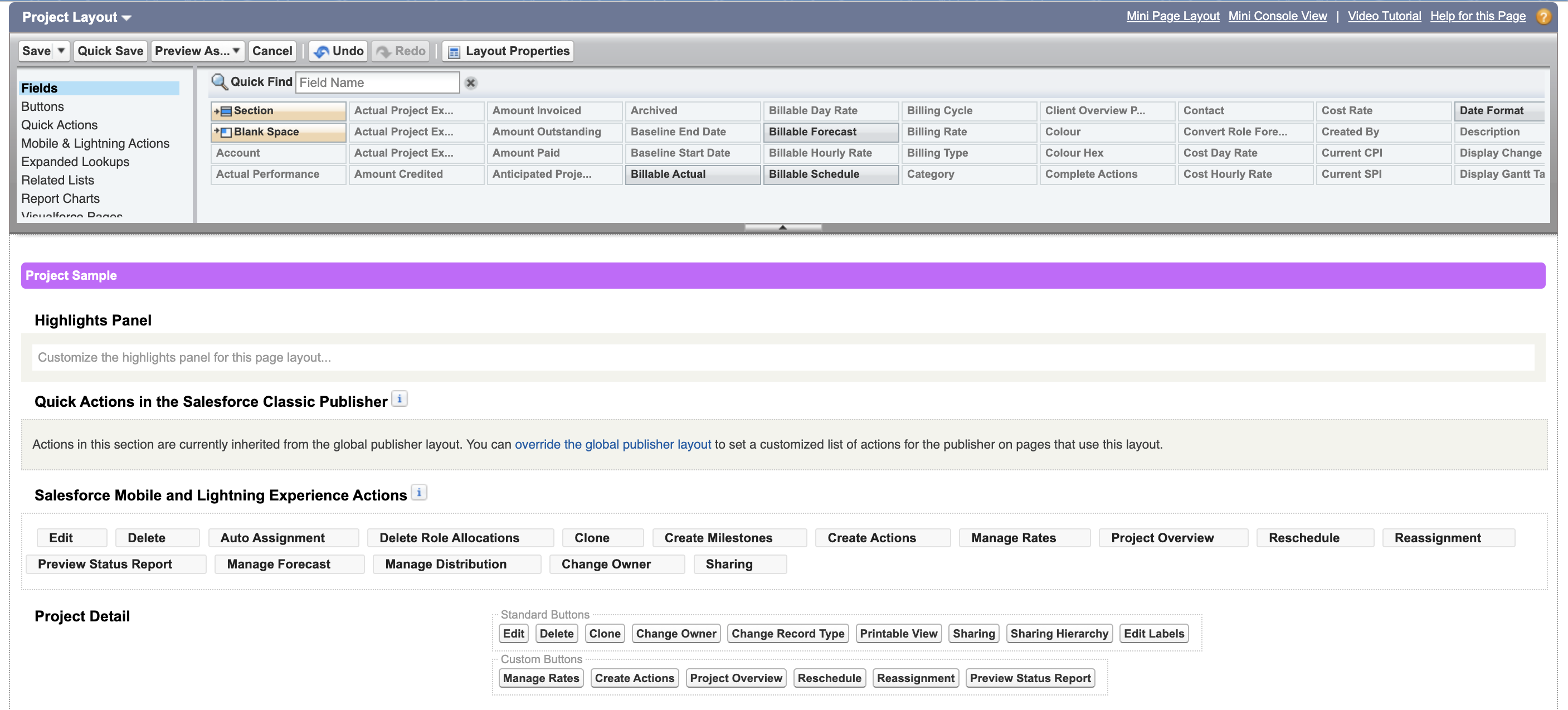Click Preview Status Report custom button
1568x710 pixels.
(1030, 678)
